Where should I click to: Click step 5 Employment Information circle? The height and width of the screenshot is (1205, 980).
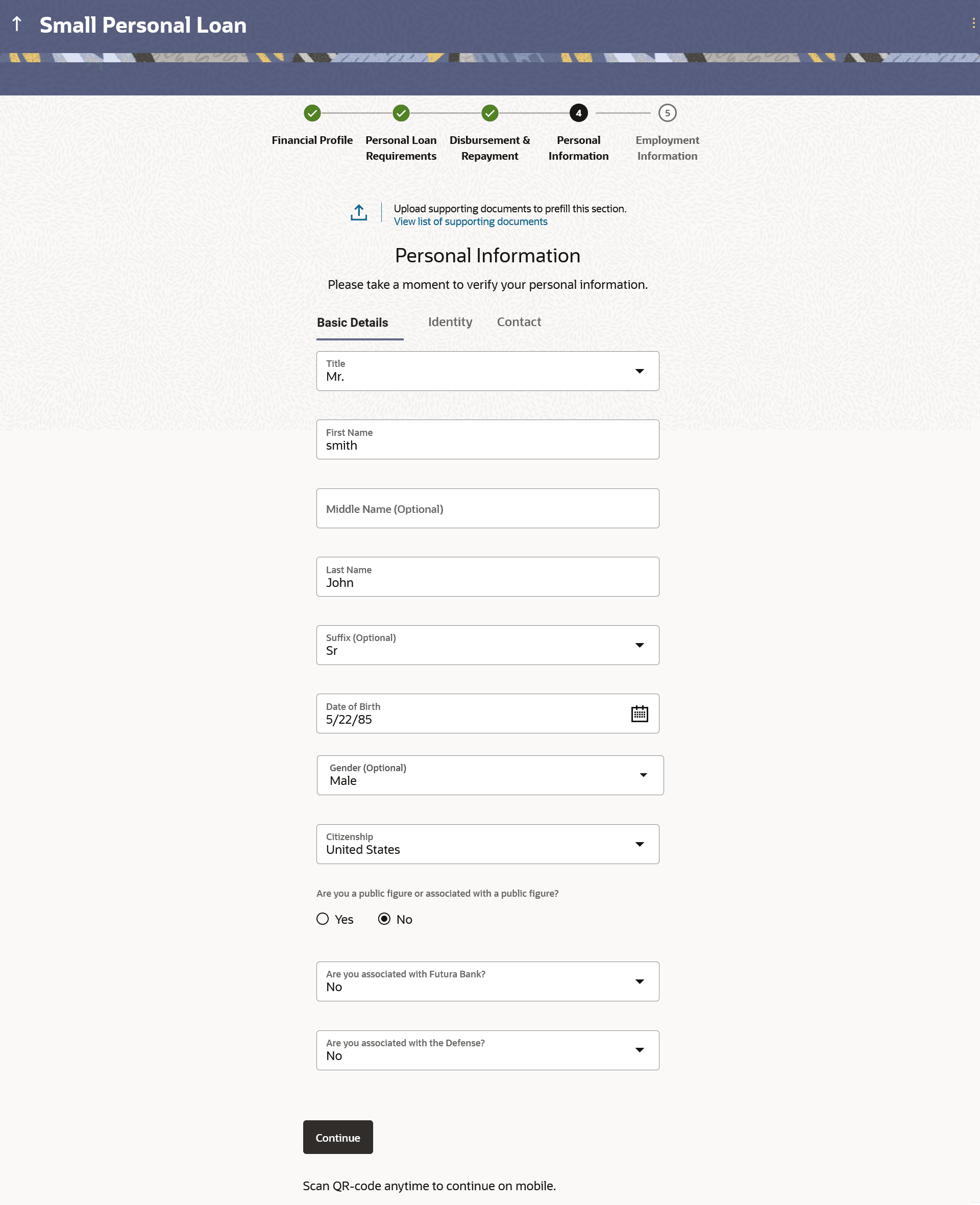[667, 113]
